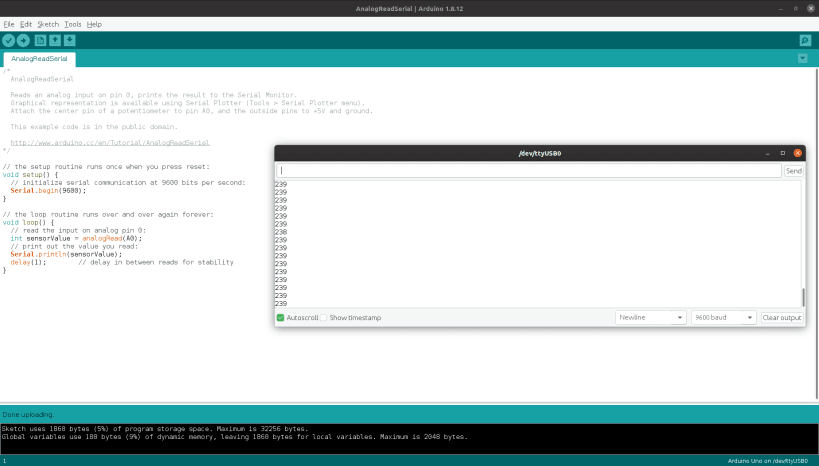The height and width of the screenshot is (466, 819).
Task: Click the Clear output button
Action: click(x=781, y=318)
